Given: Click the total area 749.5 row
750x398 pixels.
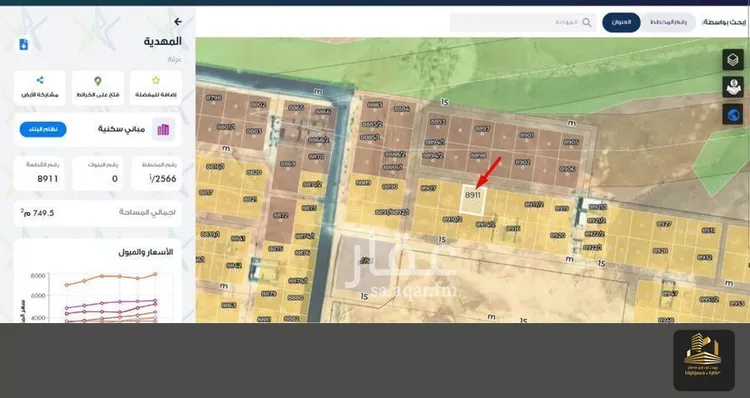Looking at the screenshot, I should (x=98, y=213).
